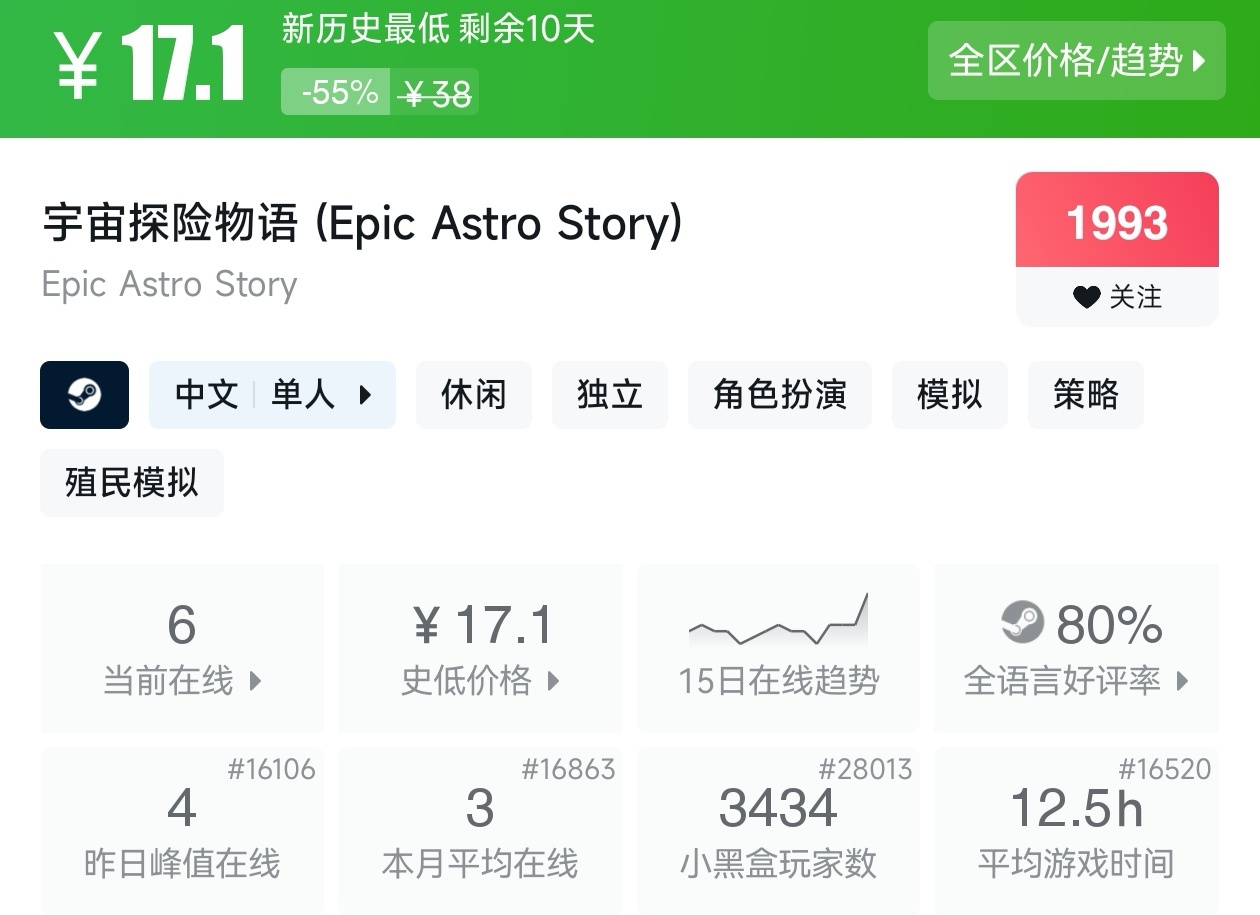The height and width of the screenshot is (915, 1260).
Task: Click the red 1993 follower count badge
Action: (1117, 222)
